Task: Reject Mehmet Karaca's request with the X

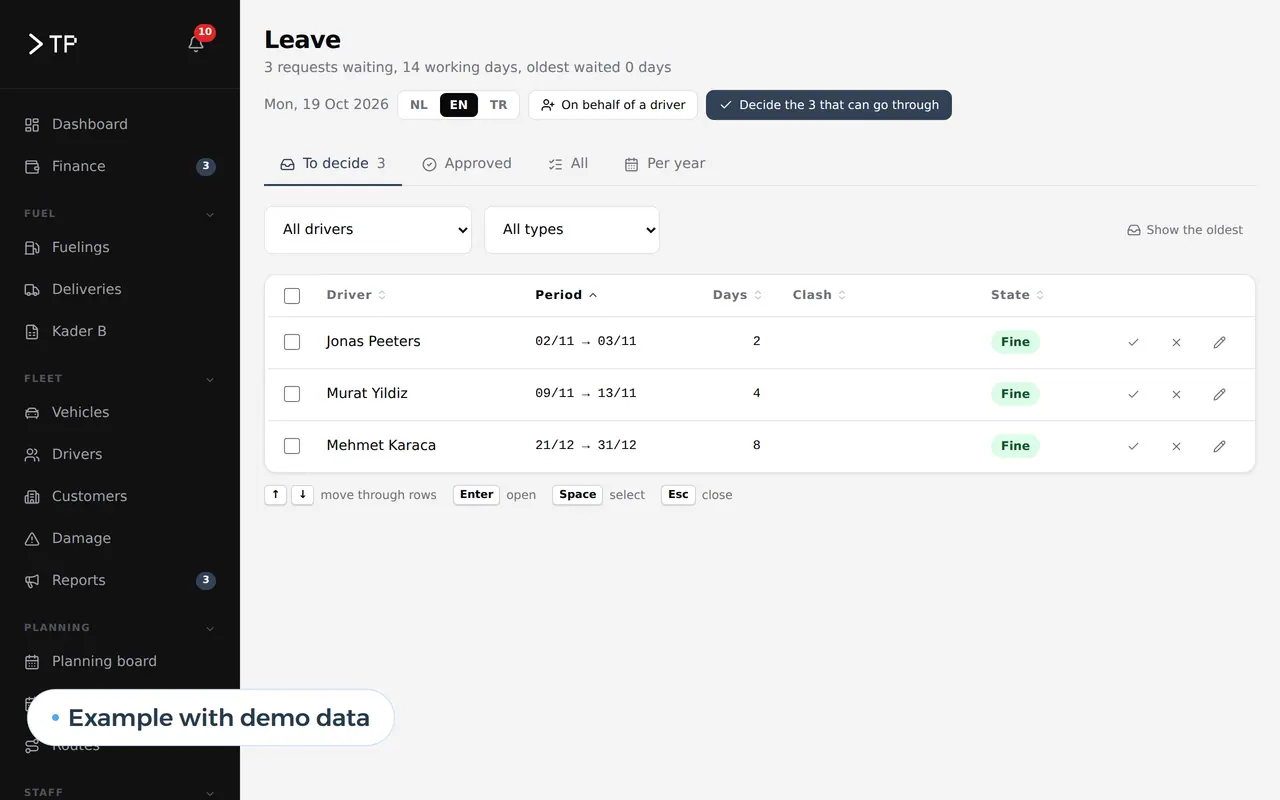Action: click(1176, 446)
